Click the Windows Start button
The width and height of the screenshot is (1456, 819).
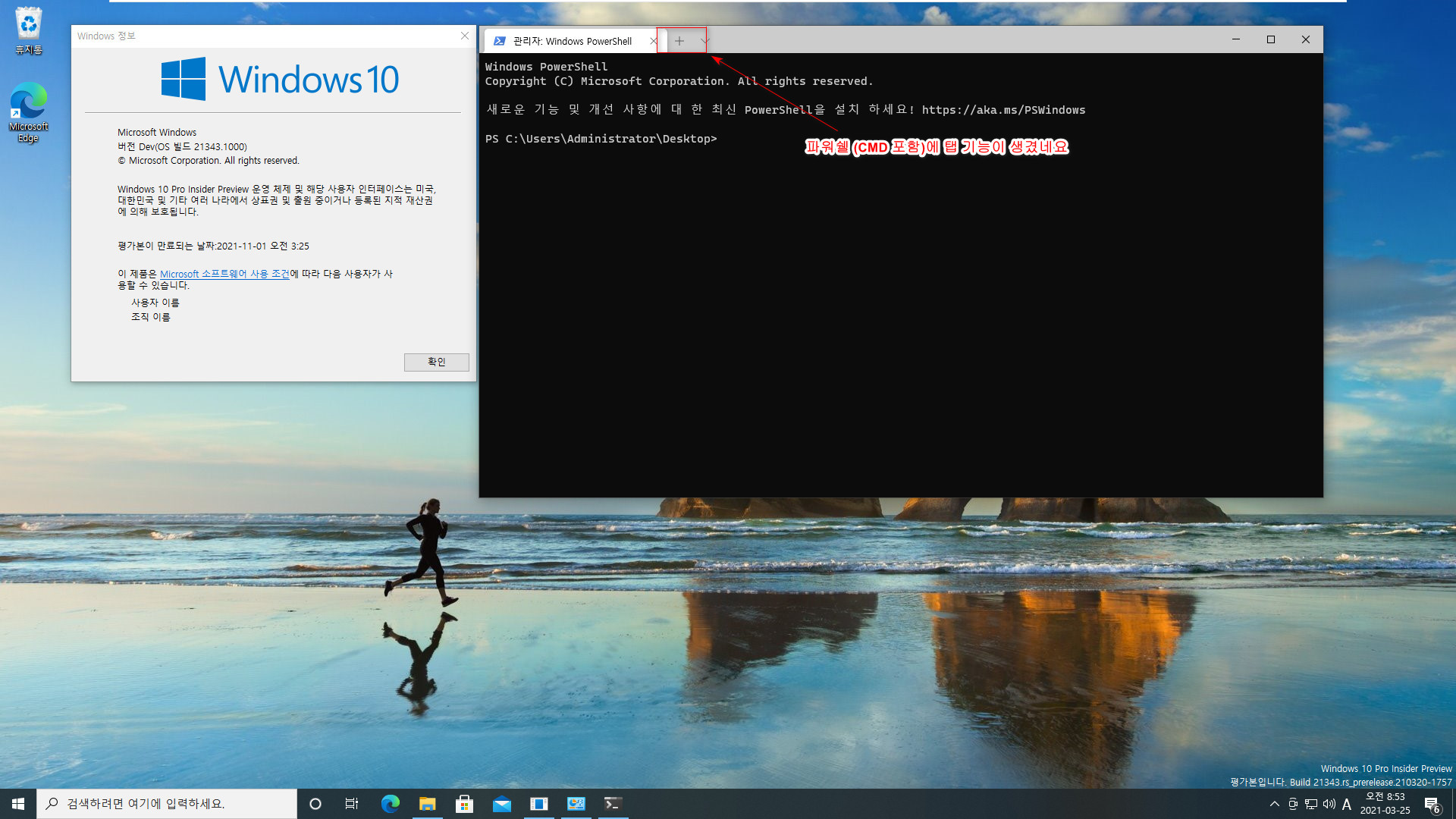(18, 804)
